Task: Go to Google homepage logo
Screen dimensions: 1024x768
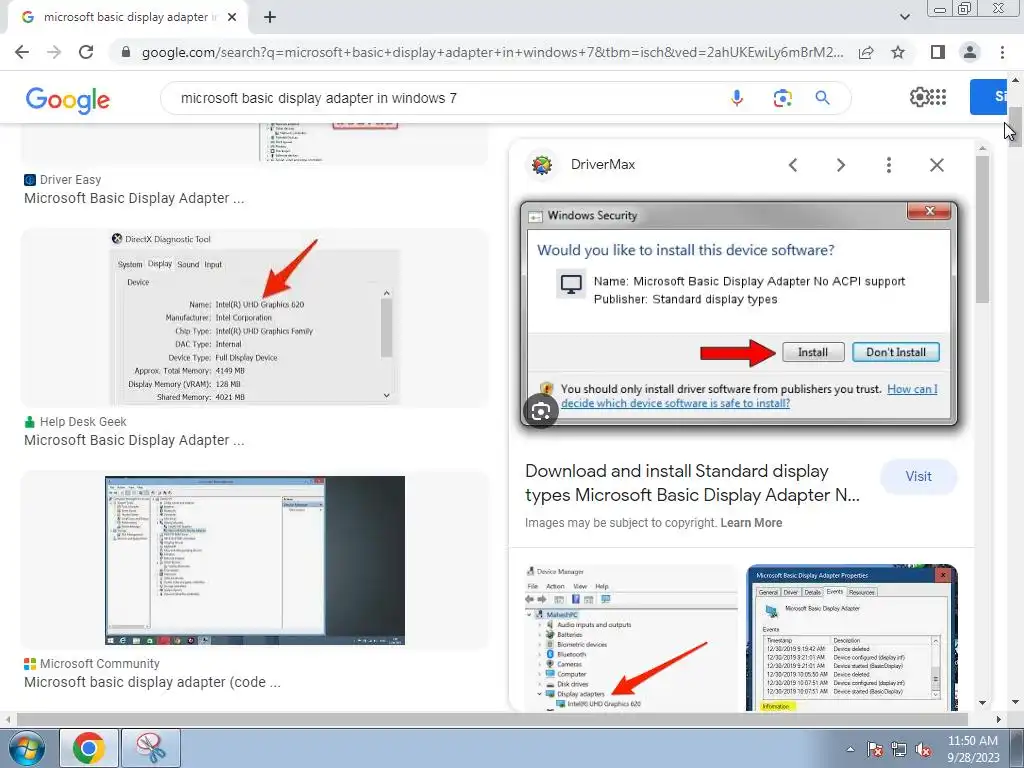Action: pos(68,100)
